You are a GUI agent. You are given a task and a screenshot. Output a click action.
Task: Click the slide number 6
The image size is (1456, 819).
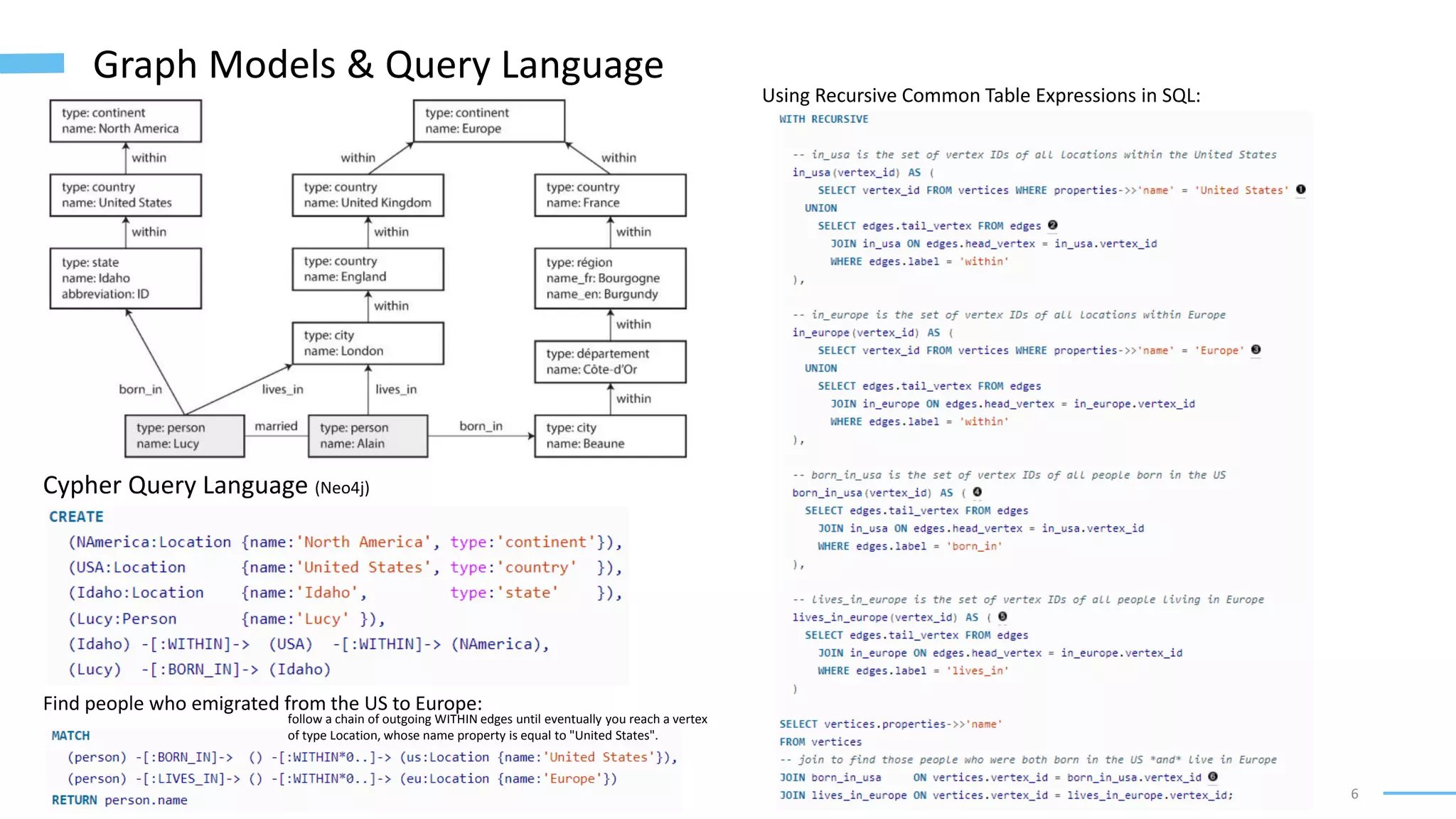tap(1354, 794)
